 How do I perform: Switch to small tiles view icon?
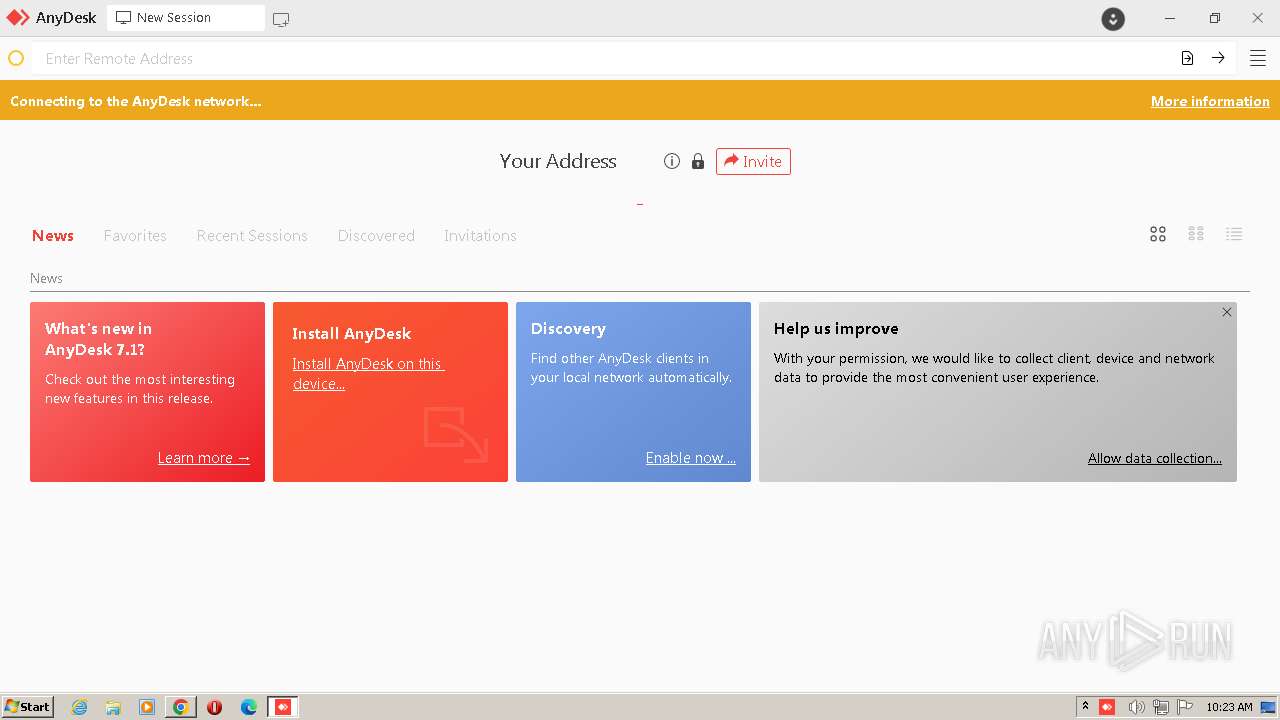(1196, 234)
